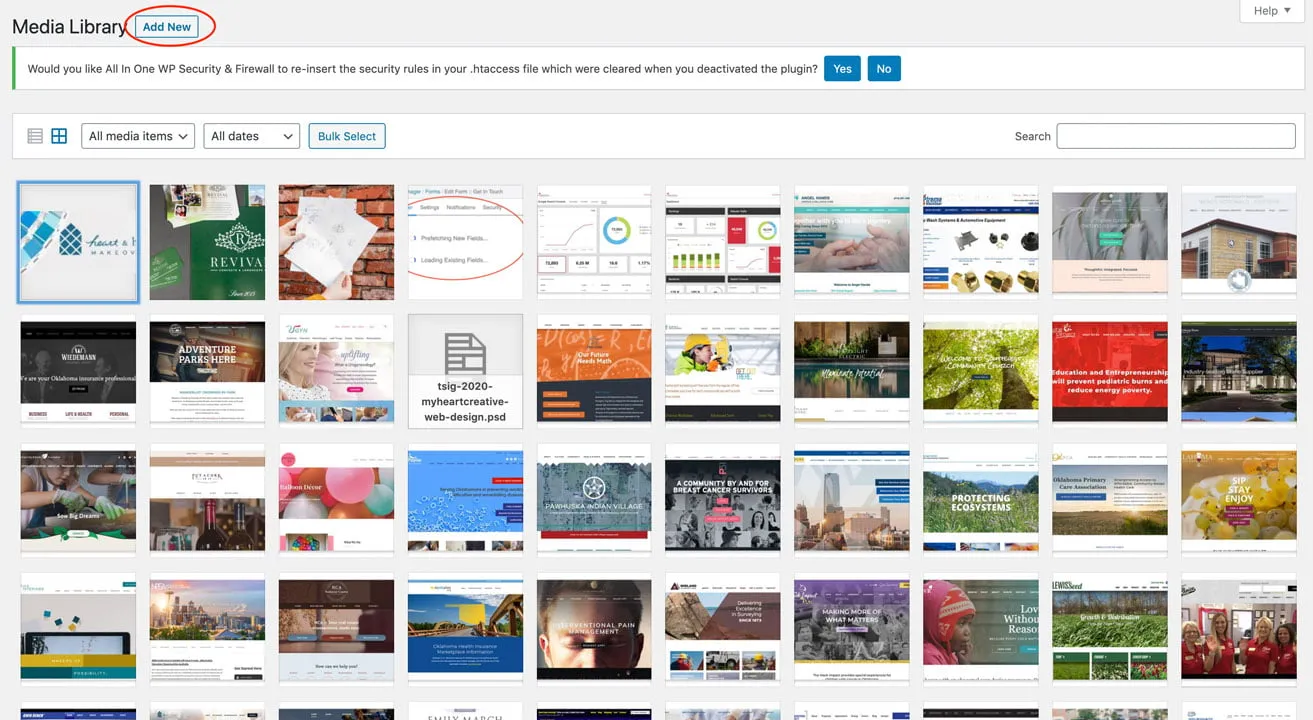Image resolution: width=1313 pixels, height=720 pixels.
Task: Open the Angel Hands website thumbnail
Action: coord(852,242)
